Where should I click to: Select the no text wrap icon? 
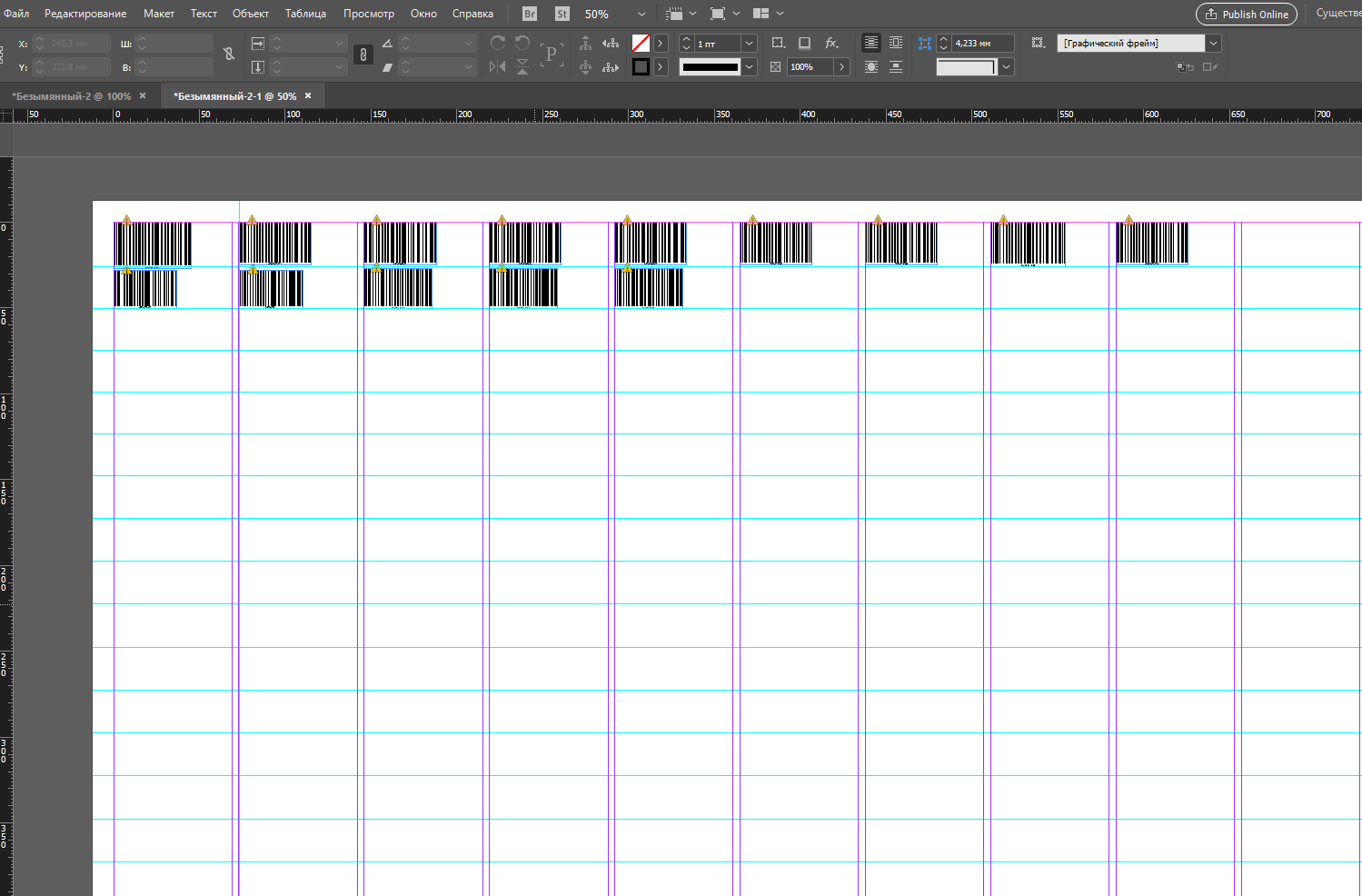pos(871,43)
